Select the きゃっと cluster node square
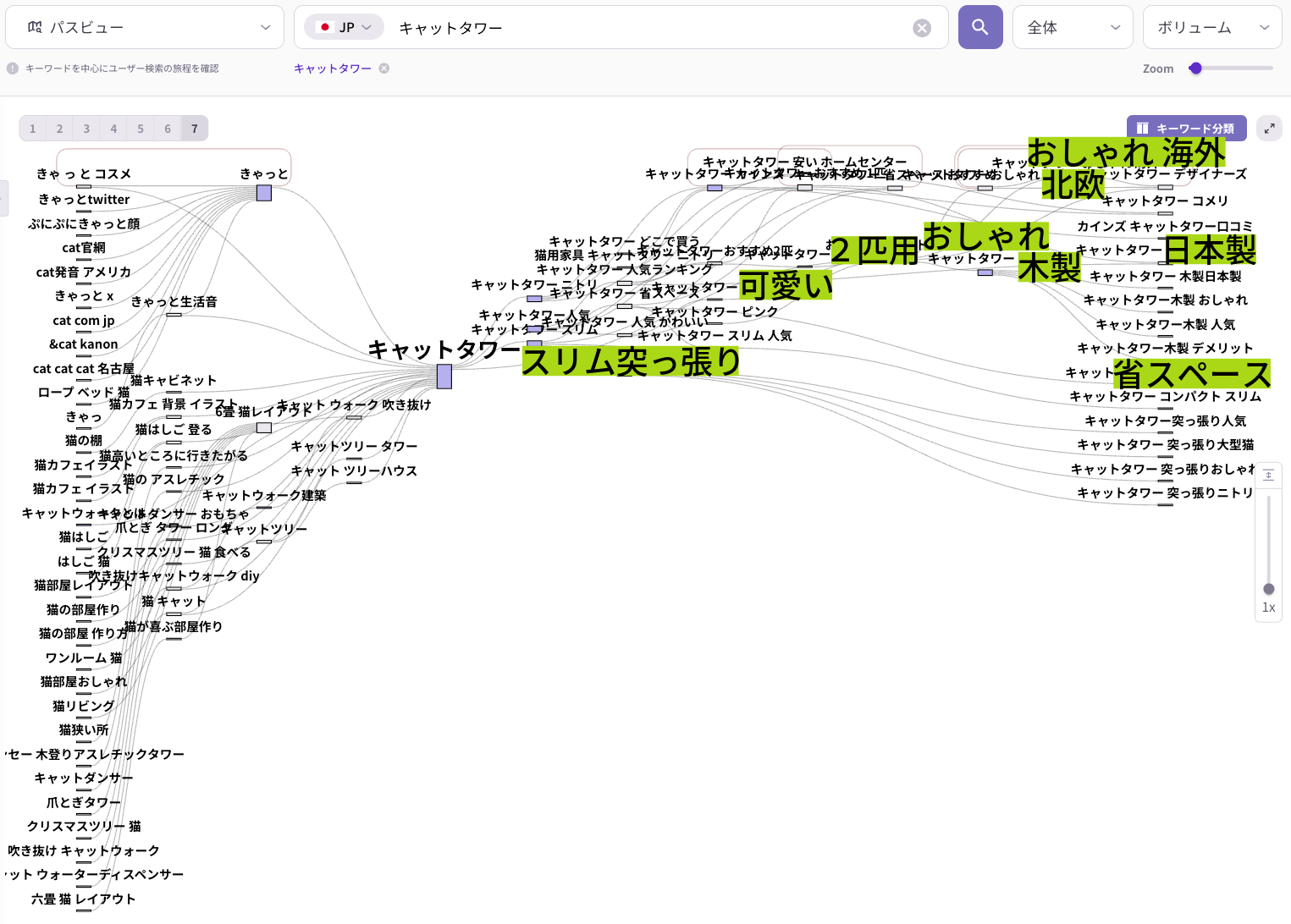1291x924 pixels. point(264,193)
